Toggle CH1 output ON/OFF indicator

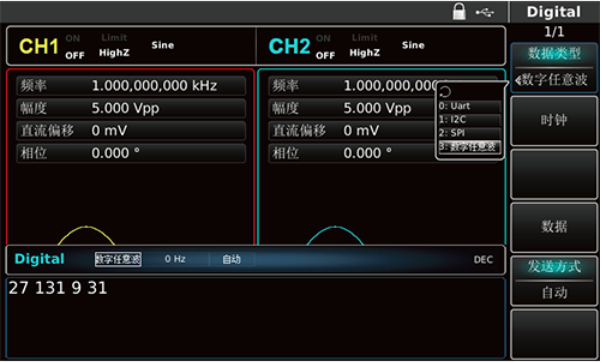click(74, 47)
